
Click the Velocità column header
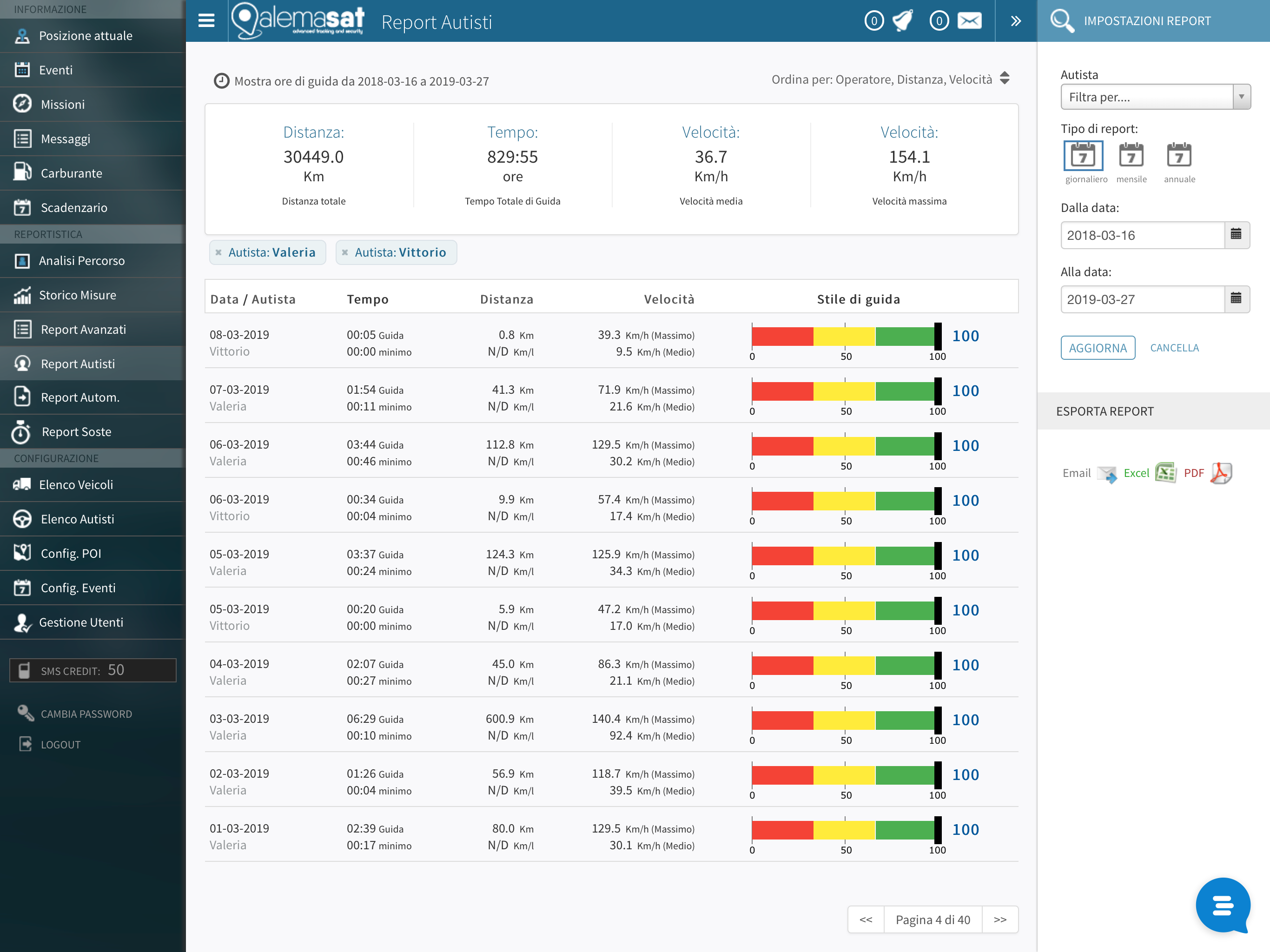[669, 299]
